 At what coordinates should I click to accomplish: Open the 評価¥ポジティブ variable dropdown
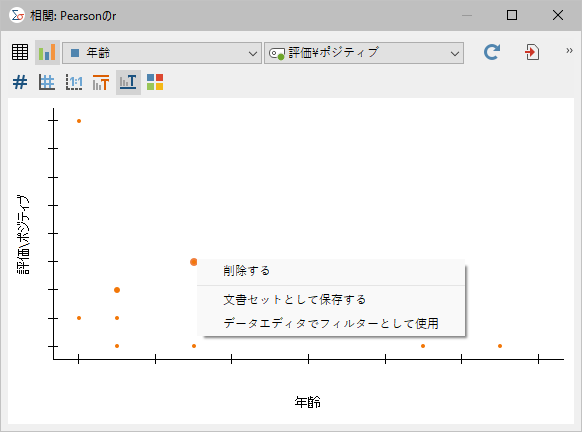coord(364,53)
